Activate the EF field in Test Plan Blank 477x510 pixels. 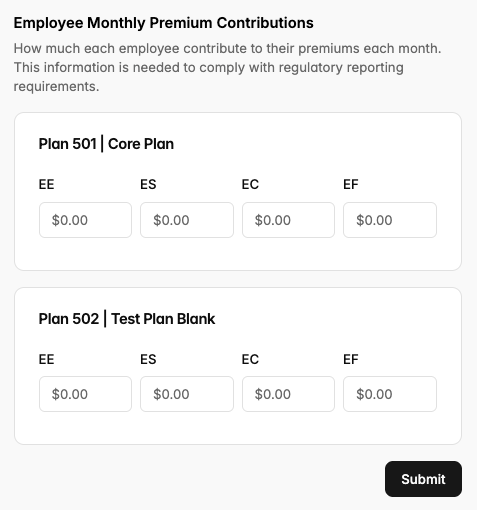pyautogui.click(x=390, y=394)
